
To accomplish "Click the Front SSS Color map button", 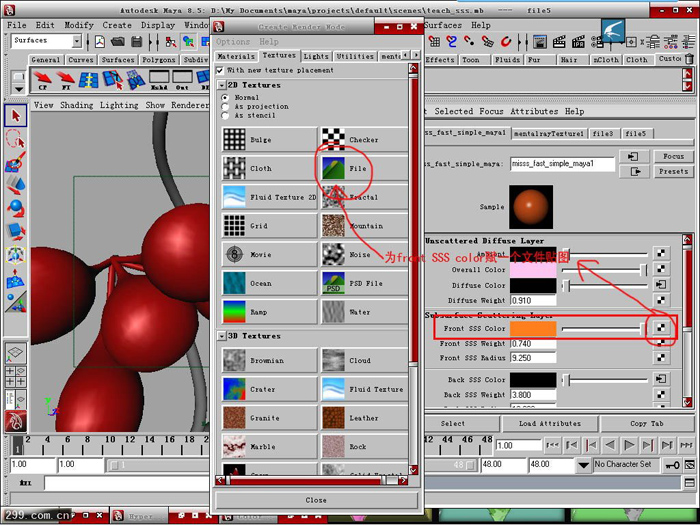I will [x=661, y=328].
